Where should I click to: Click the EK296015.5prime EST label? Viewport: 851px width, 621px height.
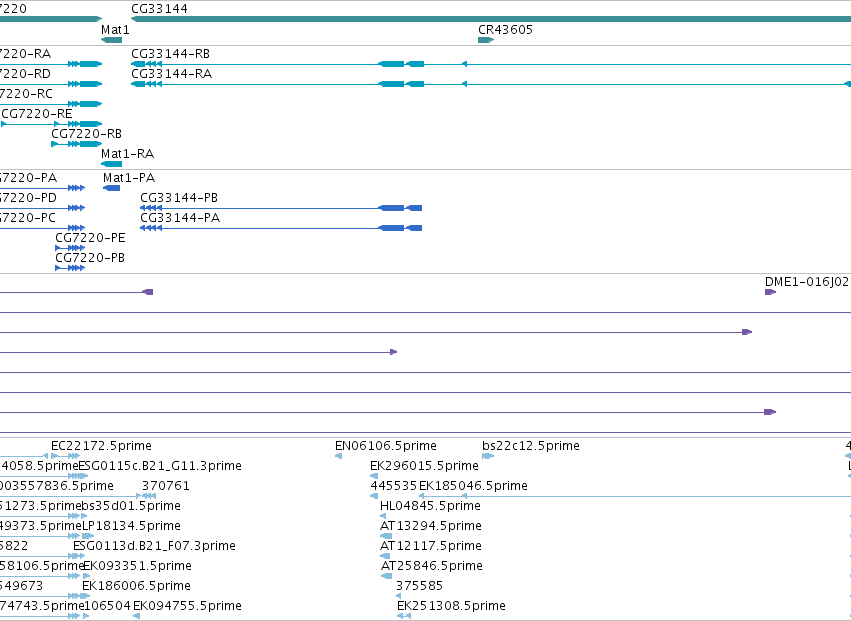(424, 466)
